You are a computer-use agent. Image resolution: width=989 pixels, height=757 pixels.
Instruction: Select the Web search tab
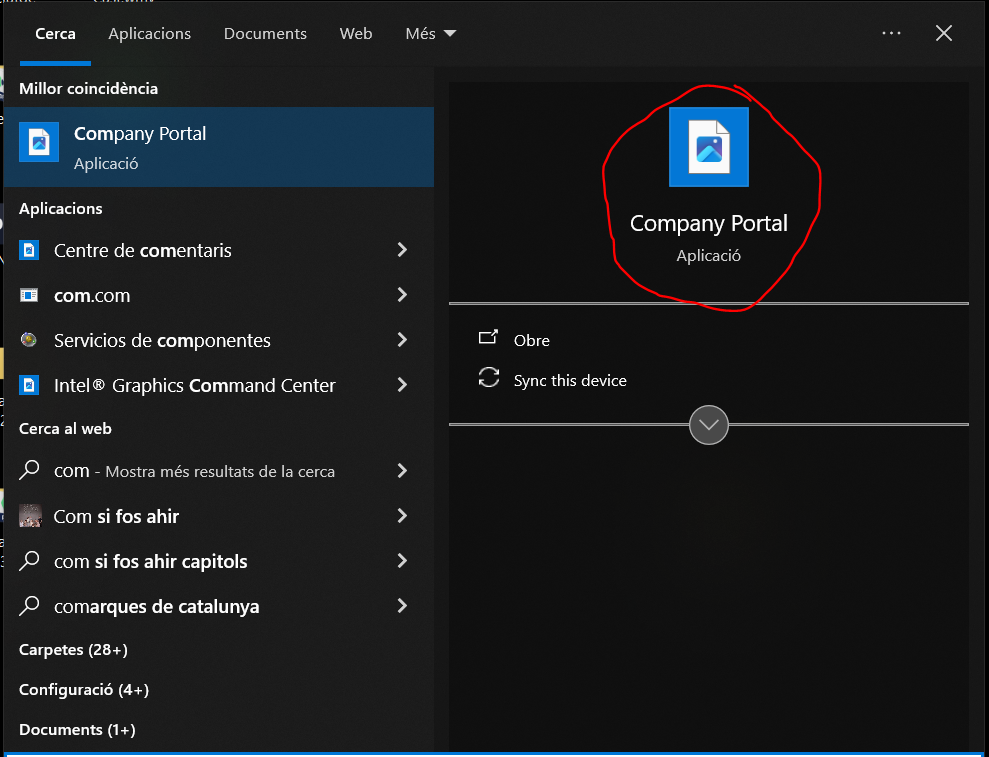(x=356, y=33)
